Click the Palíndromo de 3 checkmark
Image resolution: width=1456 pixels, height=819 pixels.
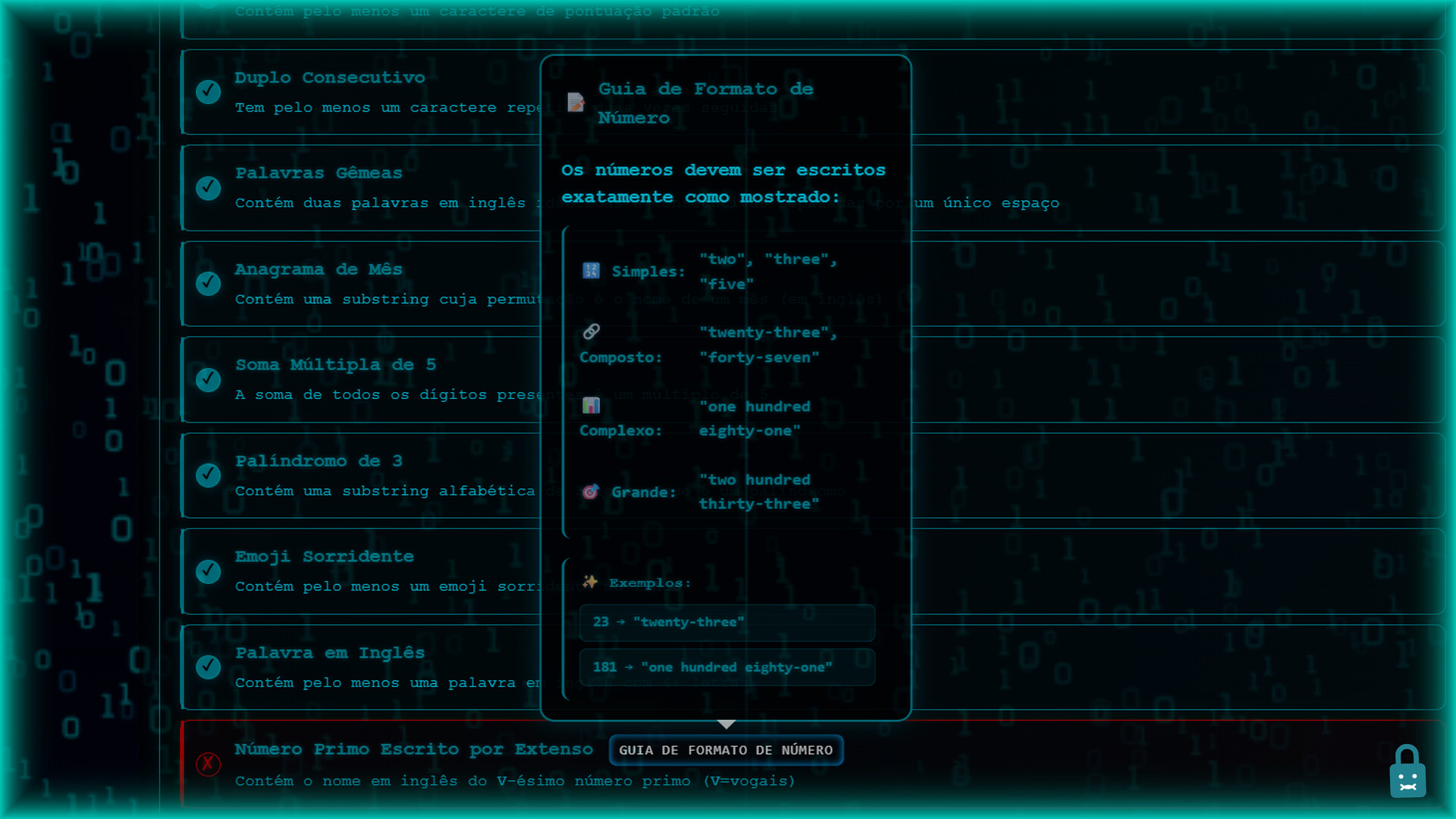tap(208, 475)
